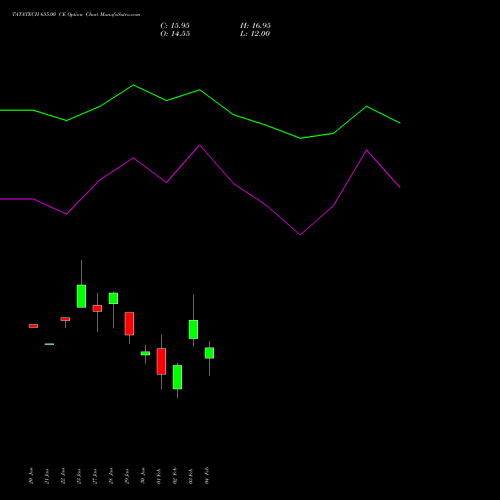The height and width of the screenshot is (500, 500).
Task: Click the green candle for 02 Feb
Action: (x=177, y=377)
